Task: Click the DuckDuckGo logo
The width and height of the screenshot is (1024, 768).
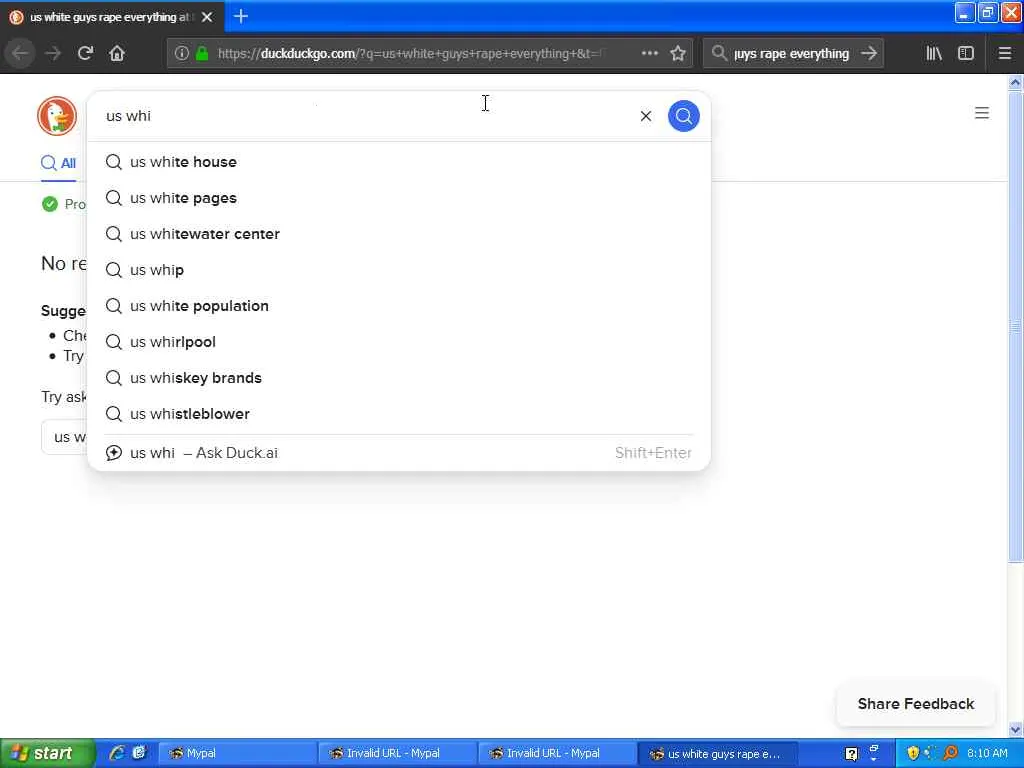Action: [57, 116]
